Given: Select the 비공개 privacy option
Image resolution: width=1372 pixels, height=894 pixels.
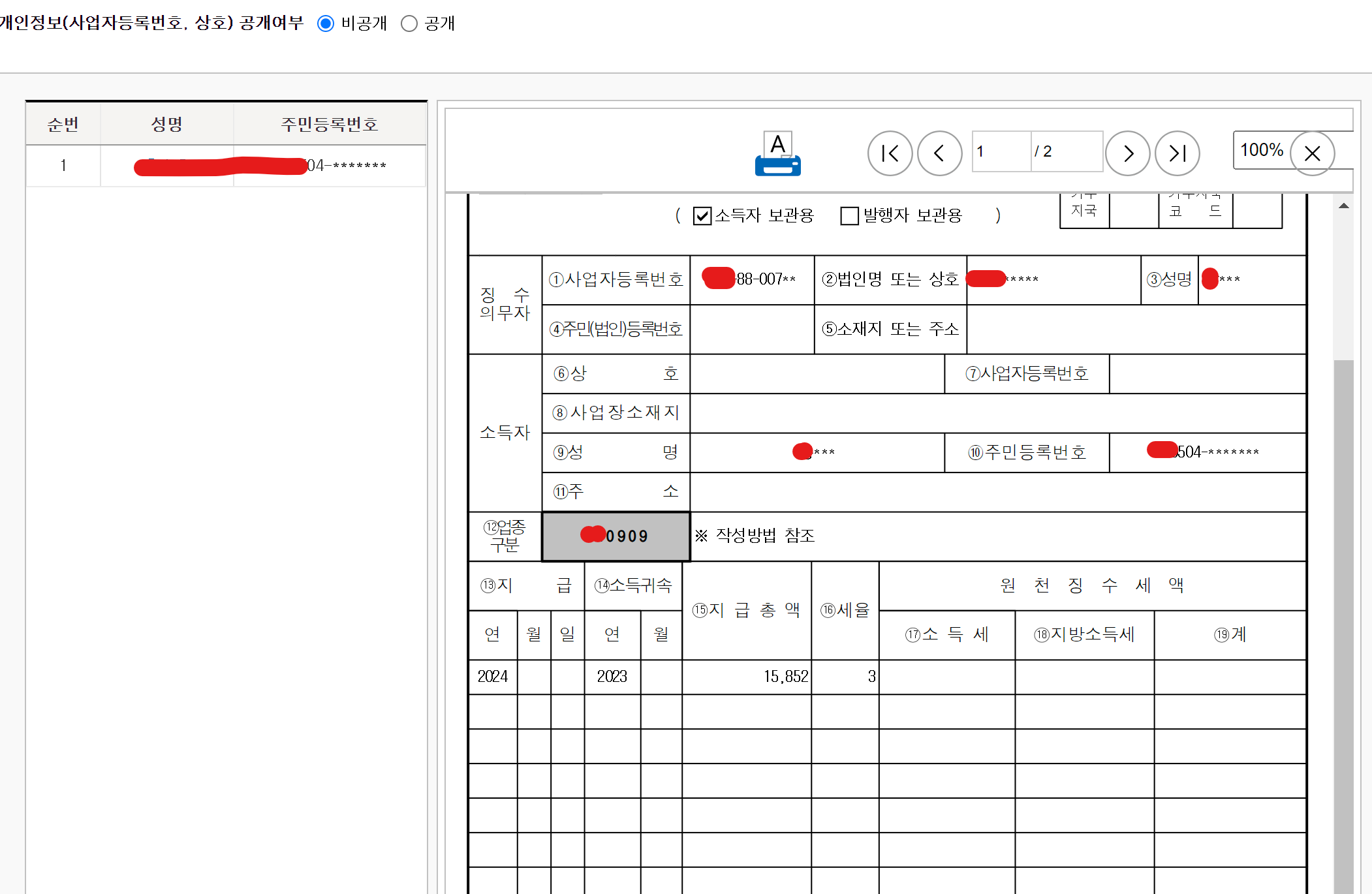Looking at the screenshot, I should [326, 23].
